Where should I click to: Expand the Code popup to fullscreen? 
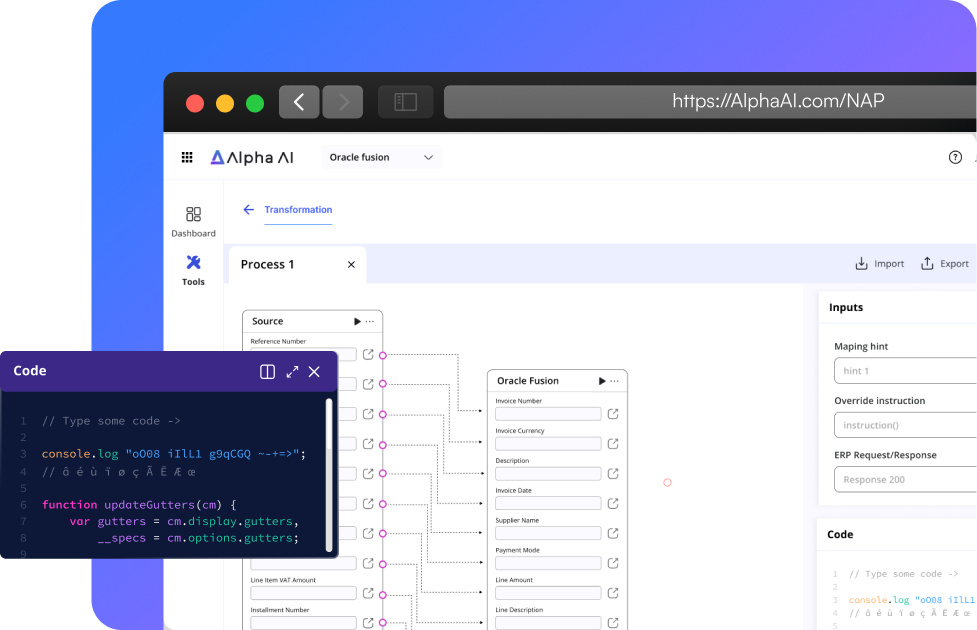click(x=292, y=372)
